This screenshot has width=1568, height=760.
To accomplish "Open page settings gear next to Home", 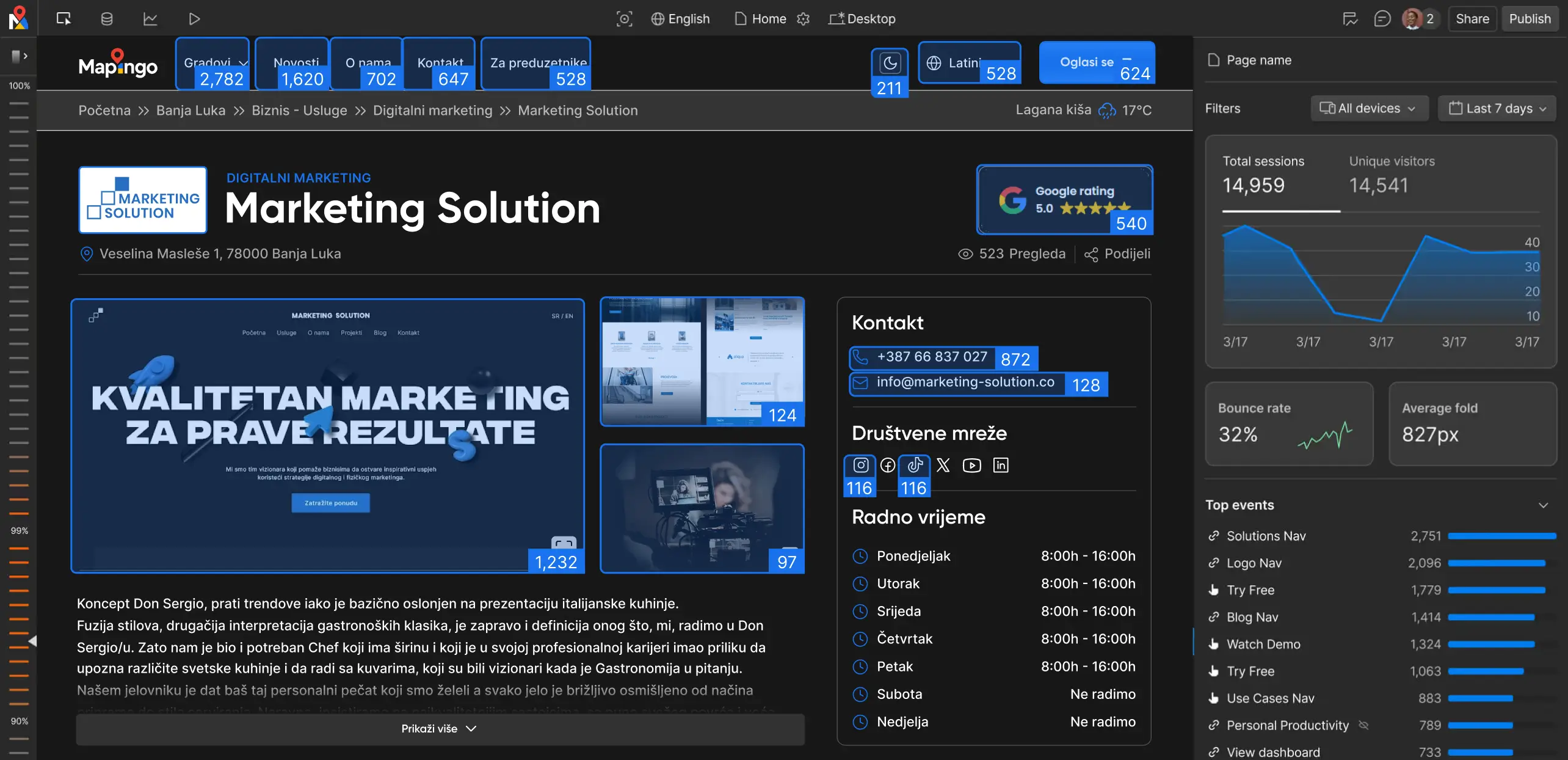I will [x=804, y=19].
